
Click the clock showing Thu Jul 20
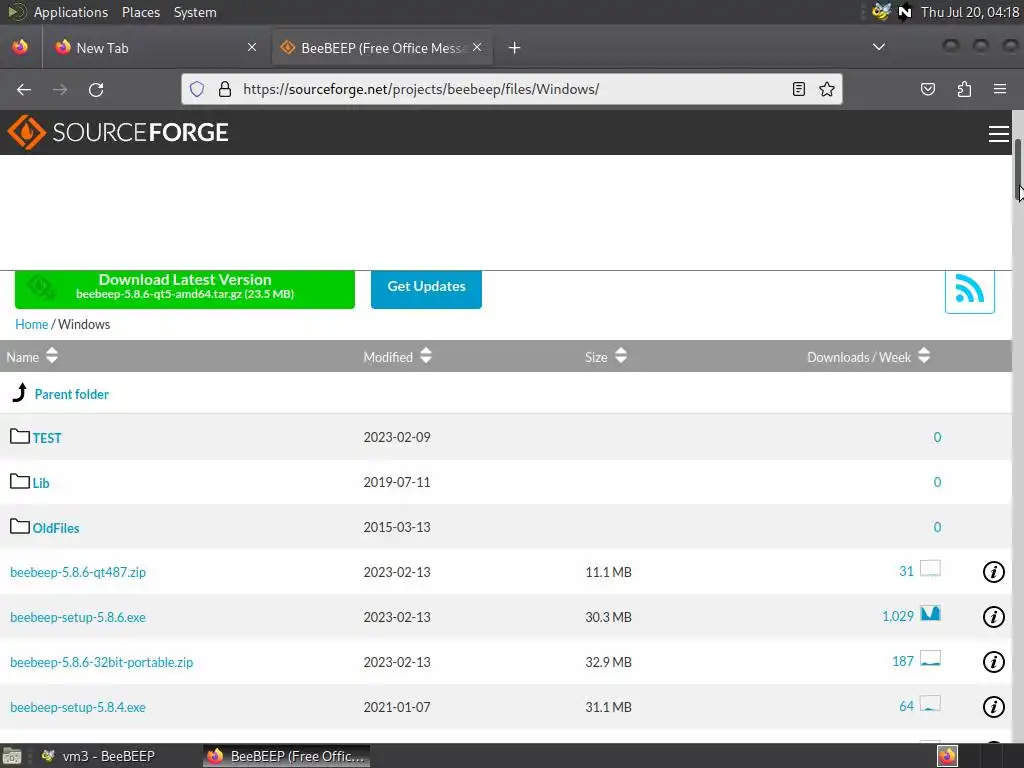point(969,12)
